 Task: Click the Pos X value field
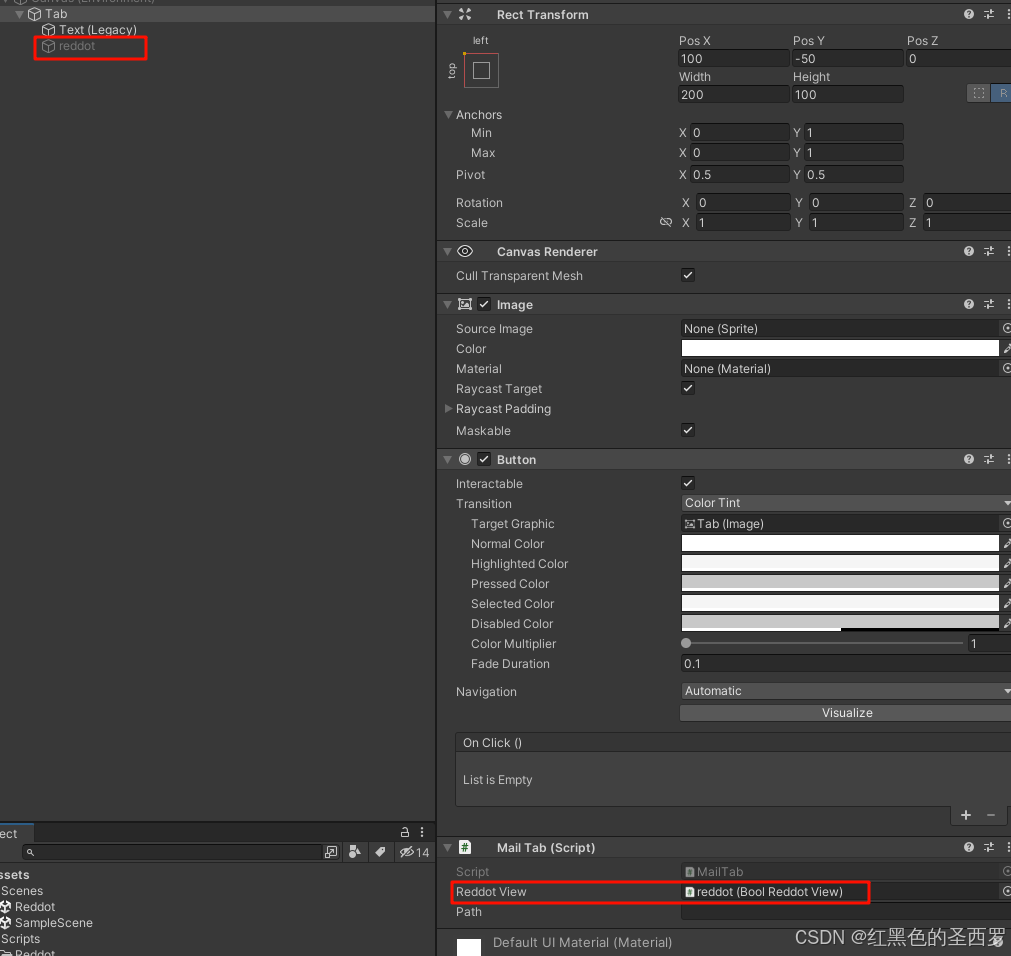click(x=734, y=59)
